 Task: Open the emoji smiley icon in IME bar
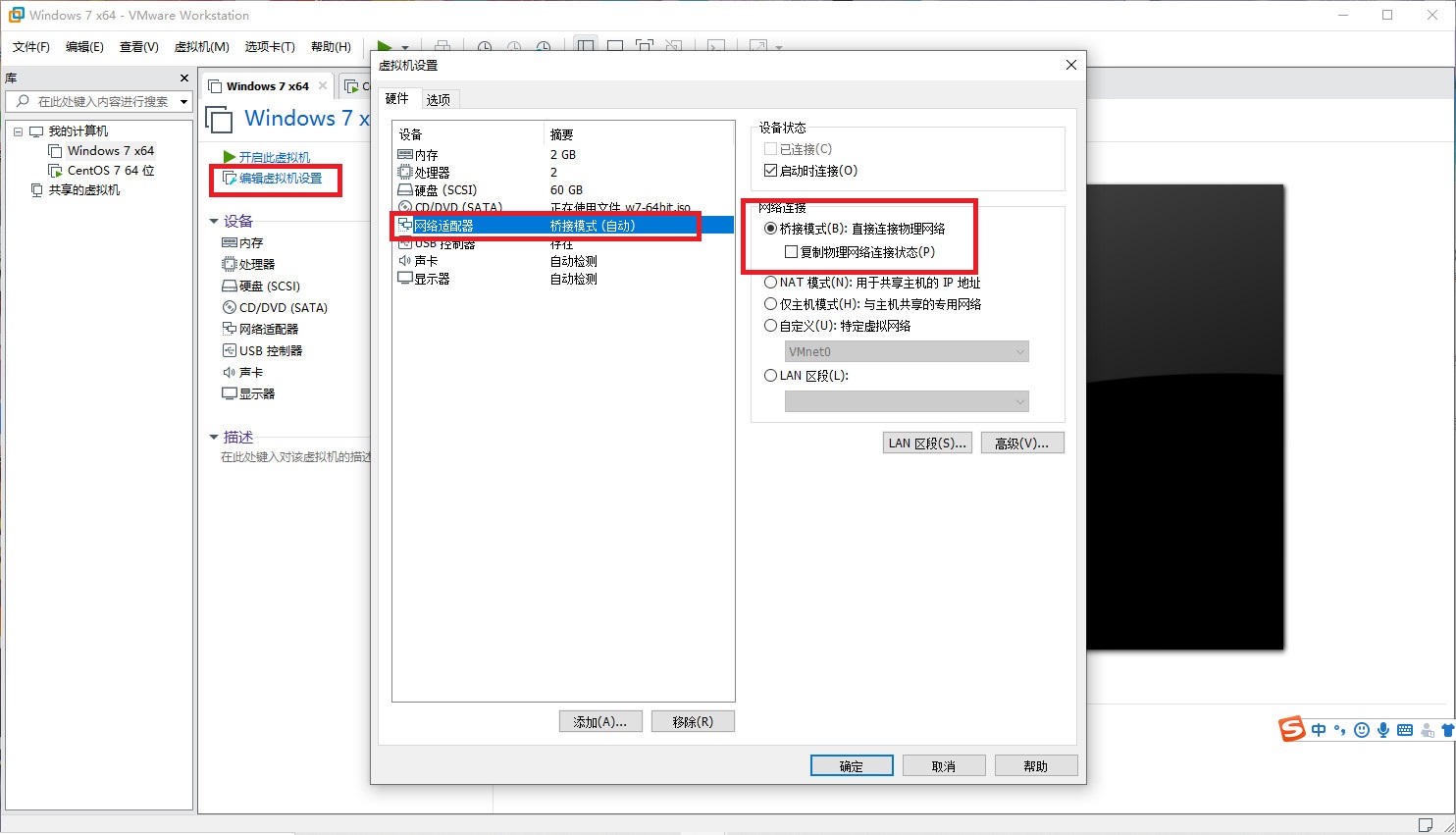point(1362,730)
